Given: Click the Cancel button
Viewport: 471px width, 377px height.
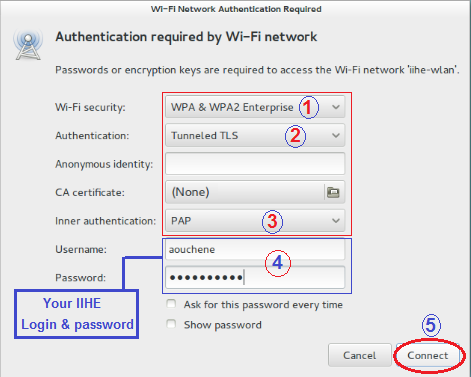Looking at the screenshot, I should [x=360, y=355].
